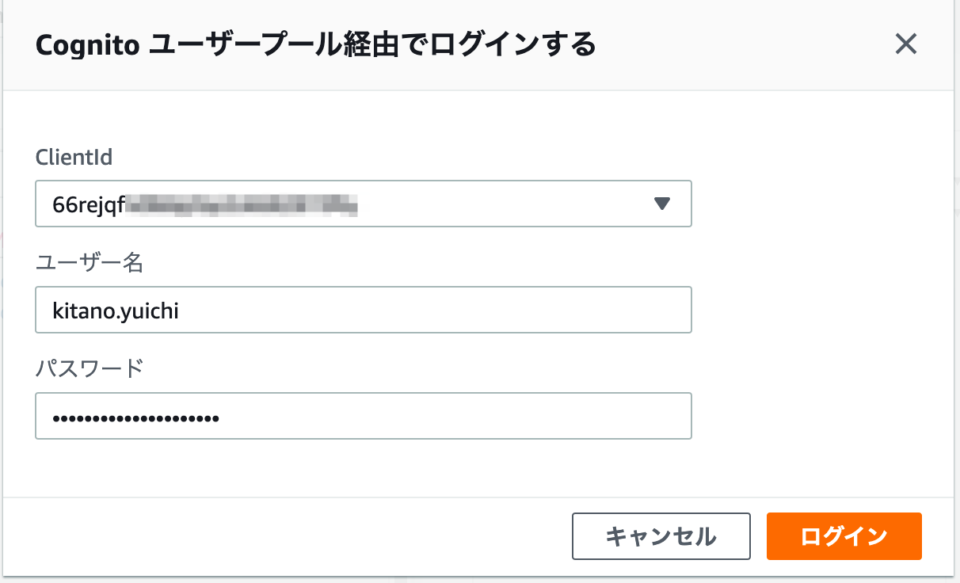The height and width of the screenshot is (583, 960).
Task: Click the masked password dots
Action: 135,418
